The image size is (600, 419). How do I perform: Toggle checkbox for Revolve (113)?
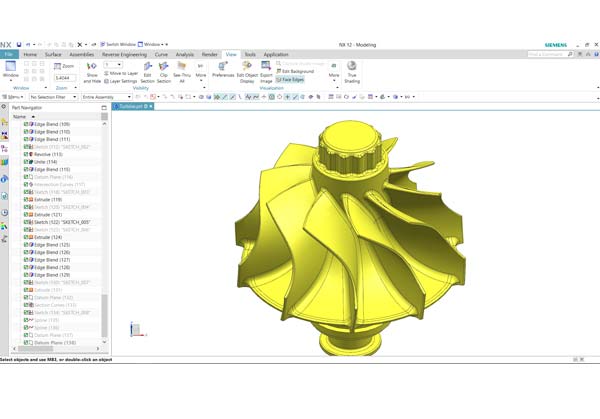coord(26,154)
